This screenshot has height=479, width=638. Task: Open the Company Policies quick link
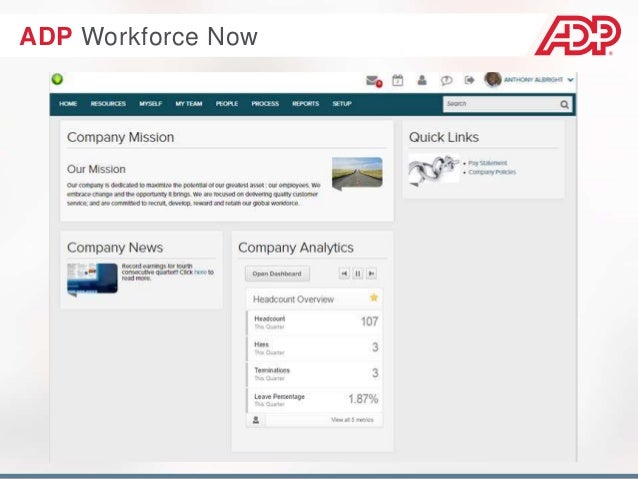(492, 172)
